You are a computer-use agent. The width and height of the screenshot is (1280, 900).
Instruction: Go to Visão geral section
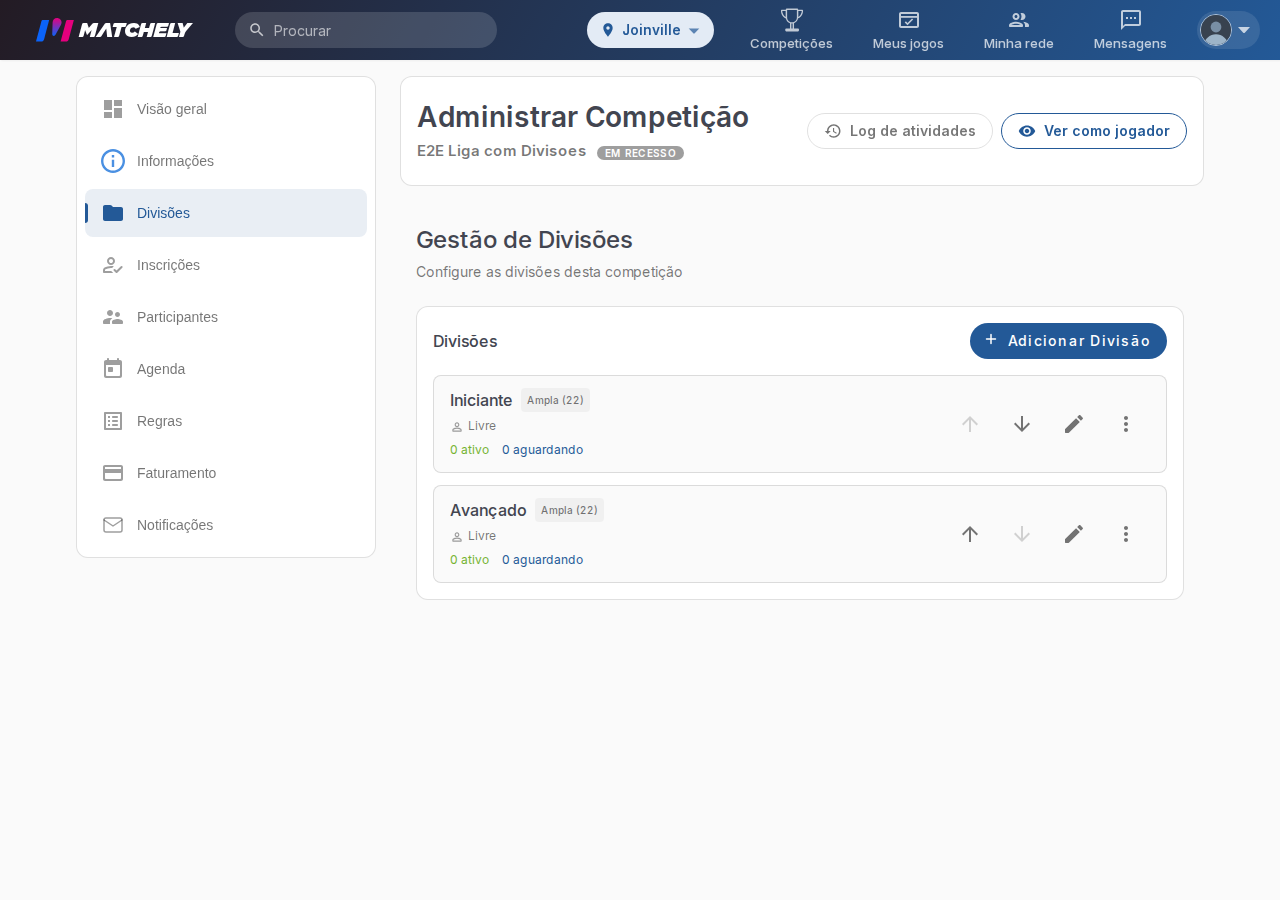coord(226,109)
